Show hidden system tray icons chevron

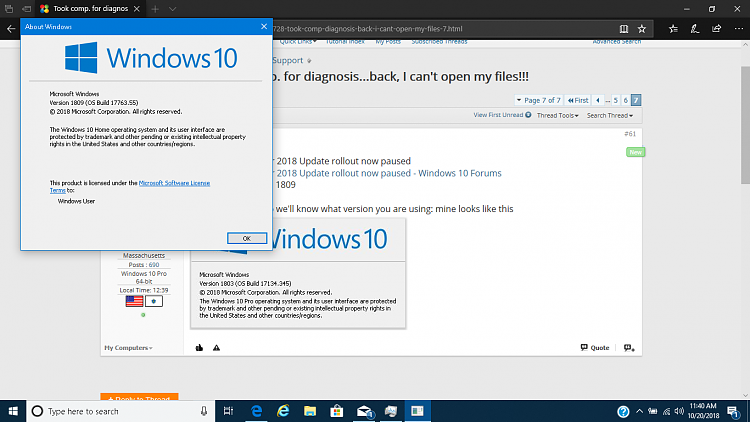[640, 411]
